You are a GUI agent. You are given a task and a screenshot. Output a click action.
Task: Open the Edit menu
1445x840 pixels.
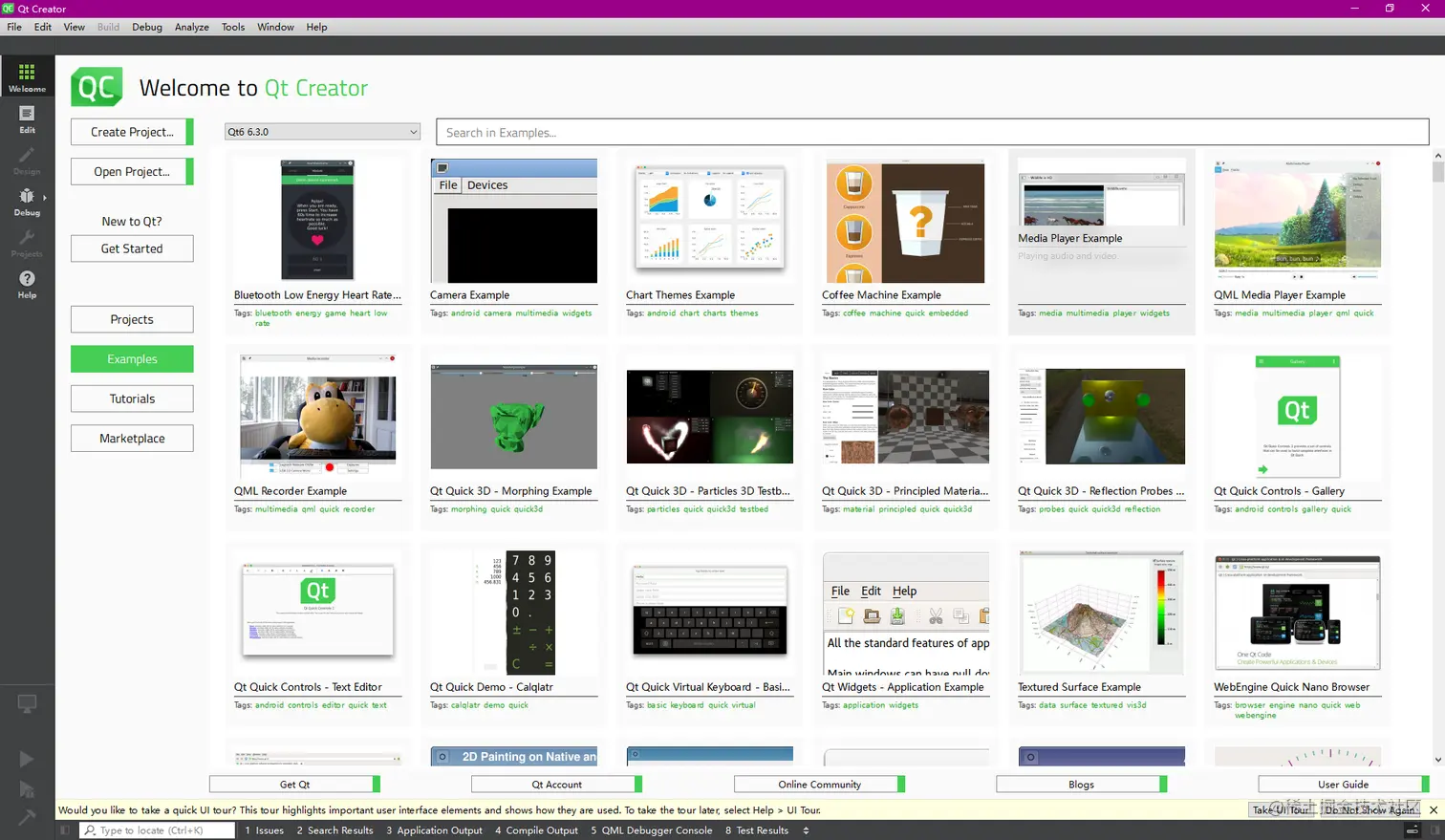click(43, 27)
